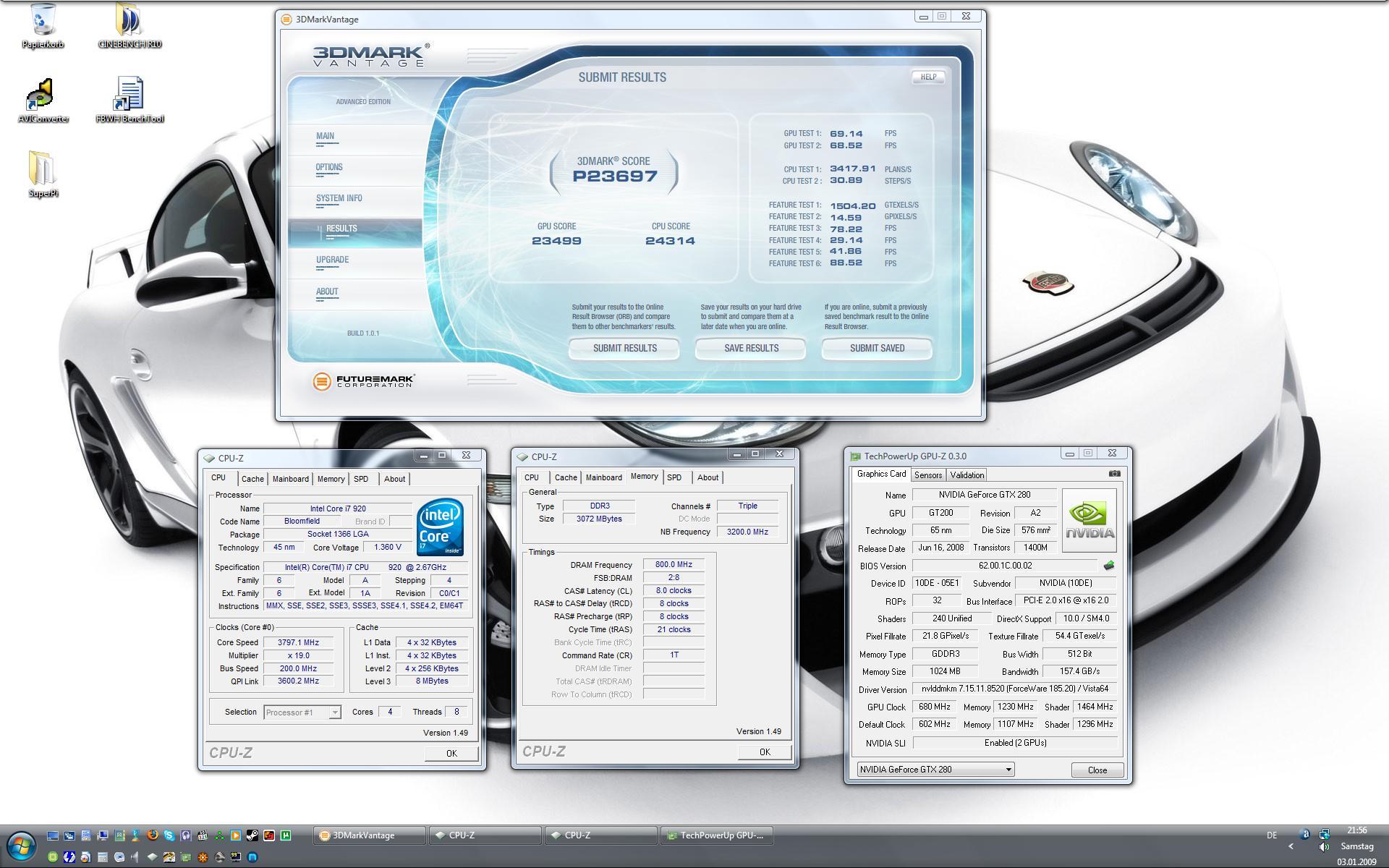Click the DRAM Frequency 800.0 MHz field

(x=674, y=565)
